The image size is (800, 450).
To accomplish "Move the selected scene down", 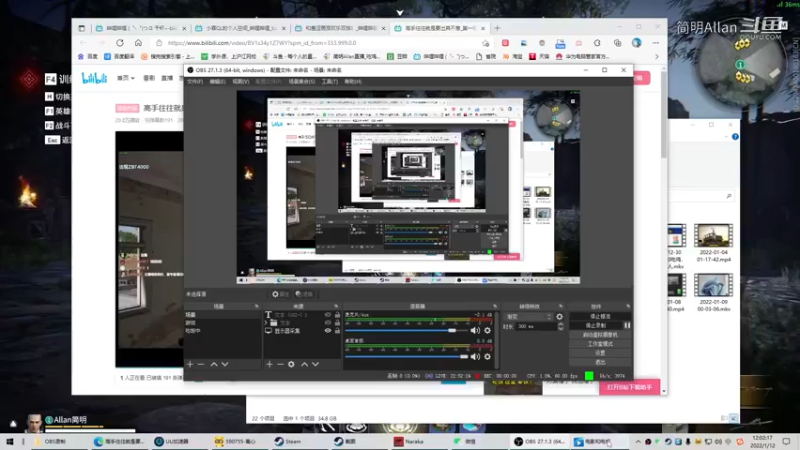I will click(225, 364).
